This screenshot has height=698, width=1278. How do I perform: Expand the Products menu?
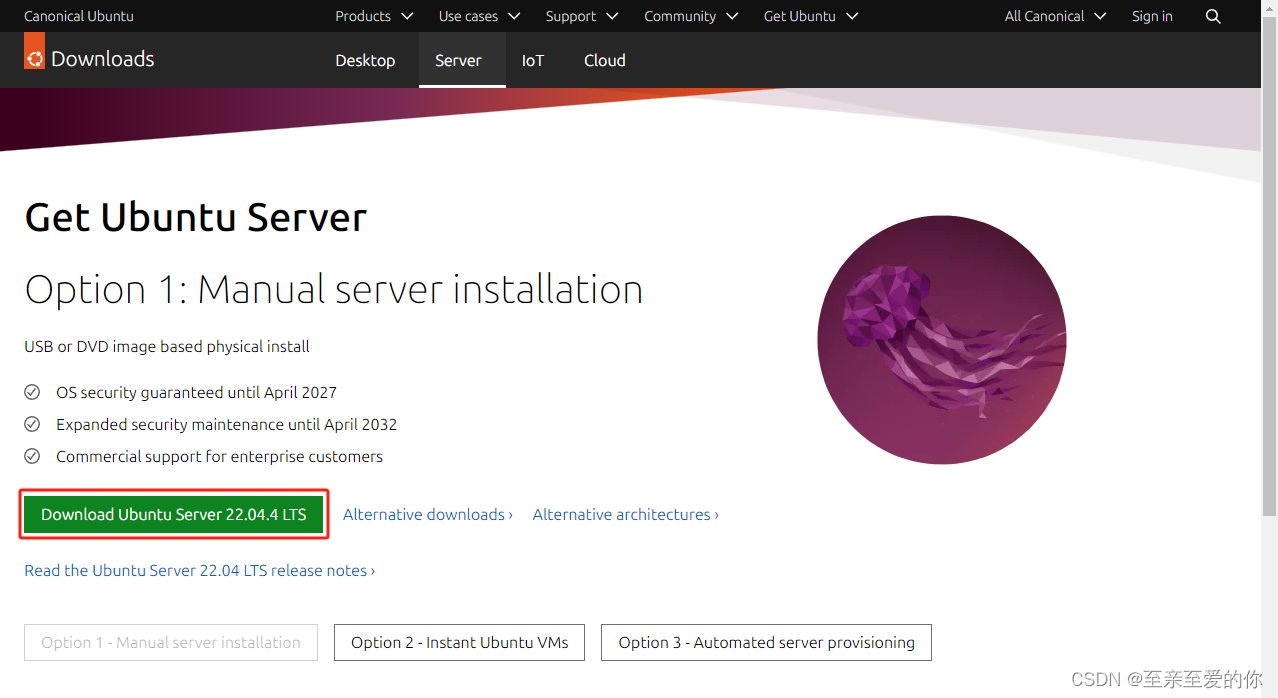point(374,16)
